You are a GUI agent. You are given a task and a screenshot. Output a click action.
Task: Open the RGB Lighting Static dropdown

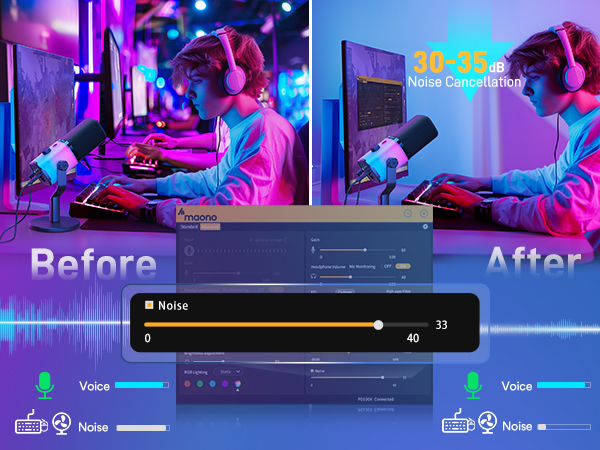tap(227, 369)
